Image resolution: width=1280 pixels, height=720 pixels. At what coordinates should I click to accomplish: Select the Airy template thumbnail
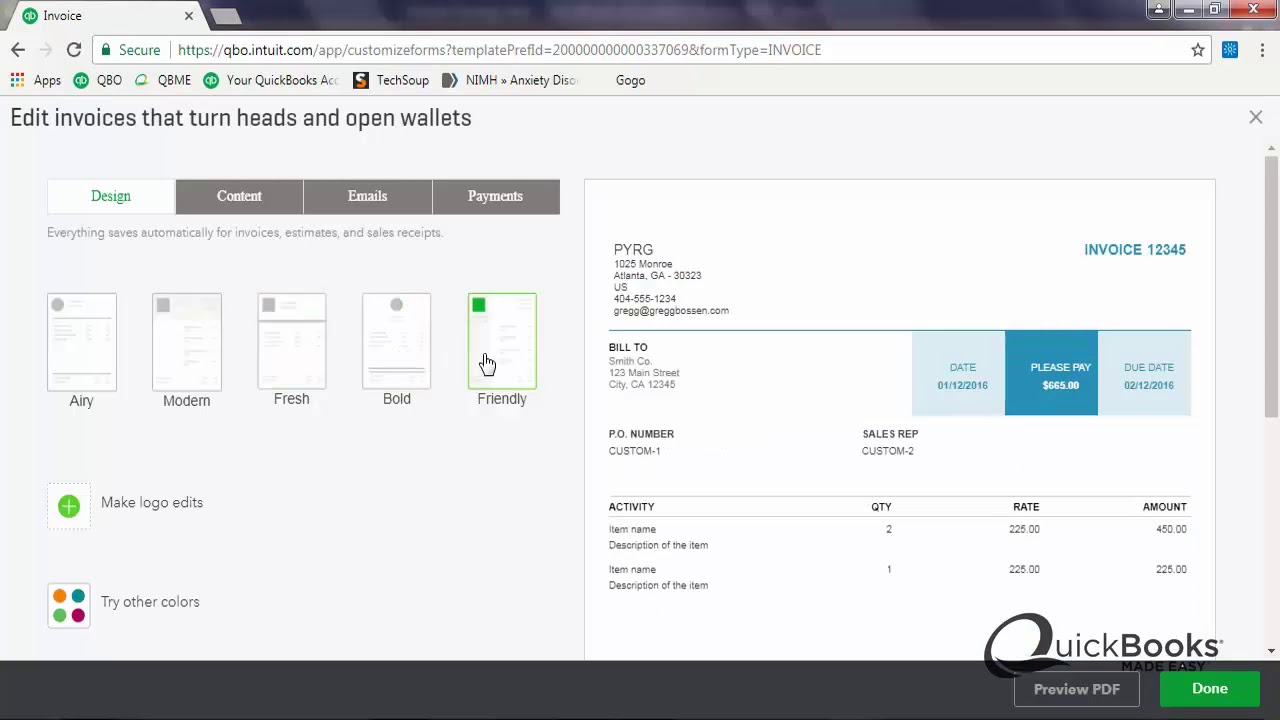pos(82,341)
